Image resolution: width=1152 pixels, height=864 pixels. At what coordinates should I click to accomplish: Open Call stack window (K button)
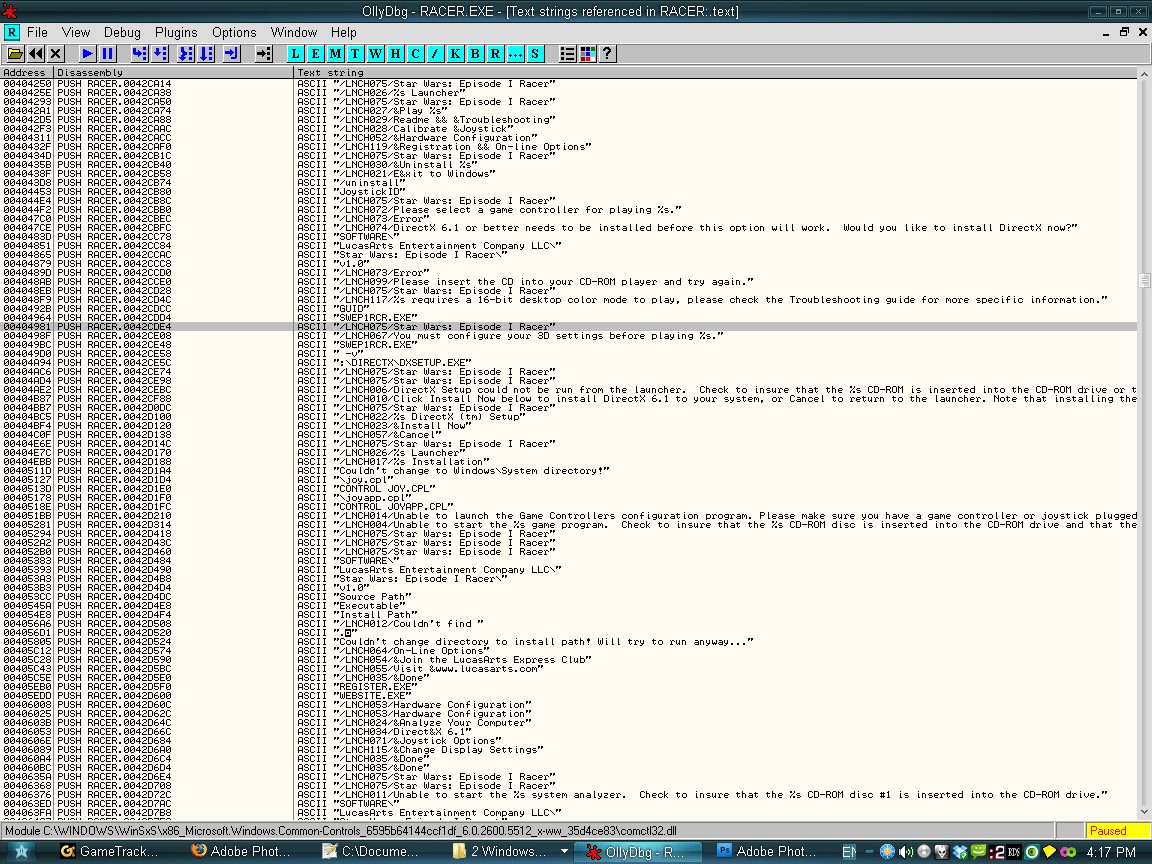tap(456, 54)
